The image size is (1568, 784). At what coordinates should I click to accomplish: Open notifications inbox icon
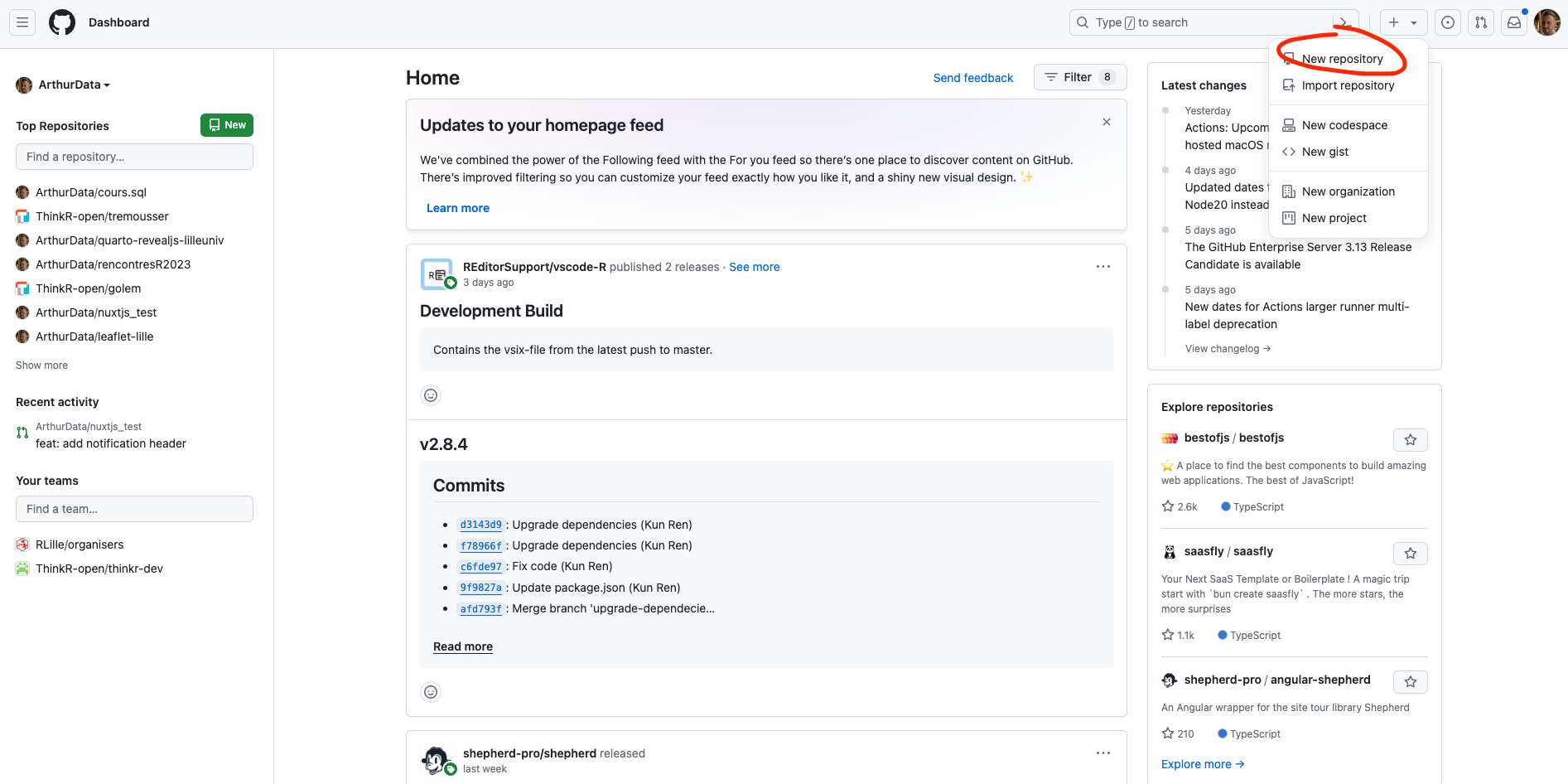click(1514, 22)
